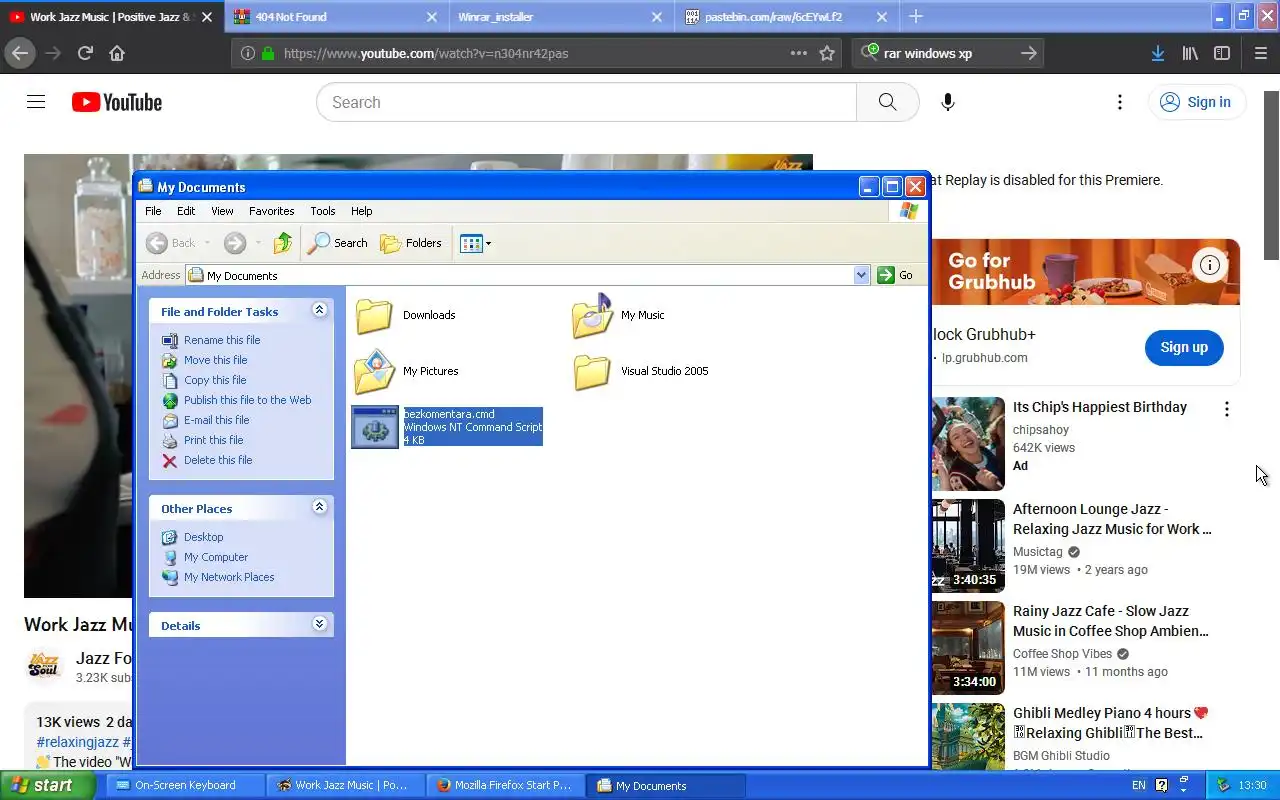The width and height of the screenshot is (1280, 800).
Task: Select My Pictures folder
Action: pyautogui.click(x=406, y=371)
